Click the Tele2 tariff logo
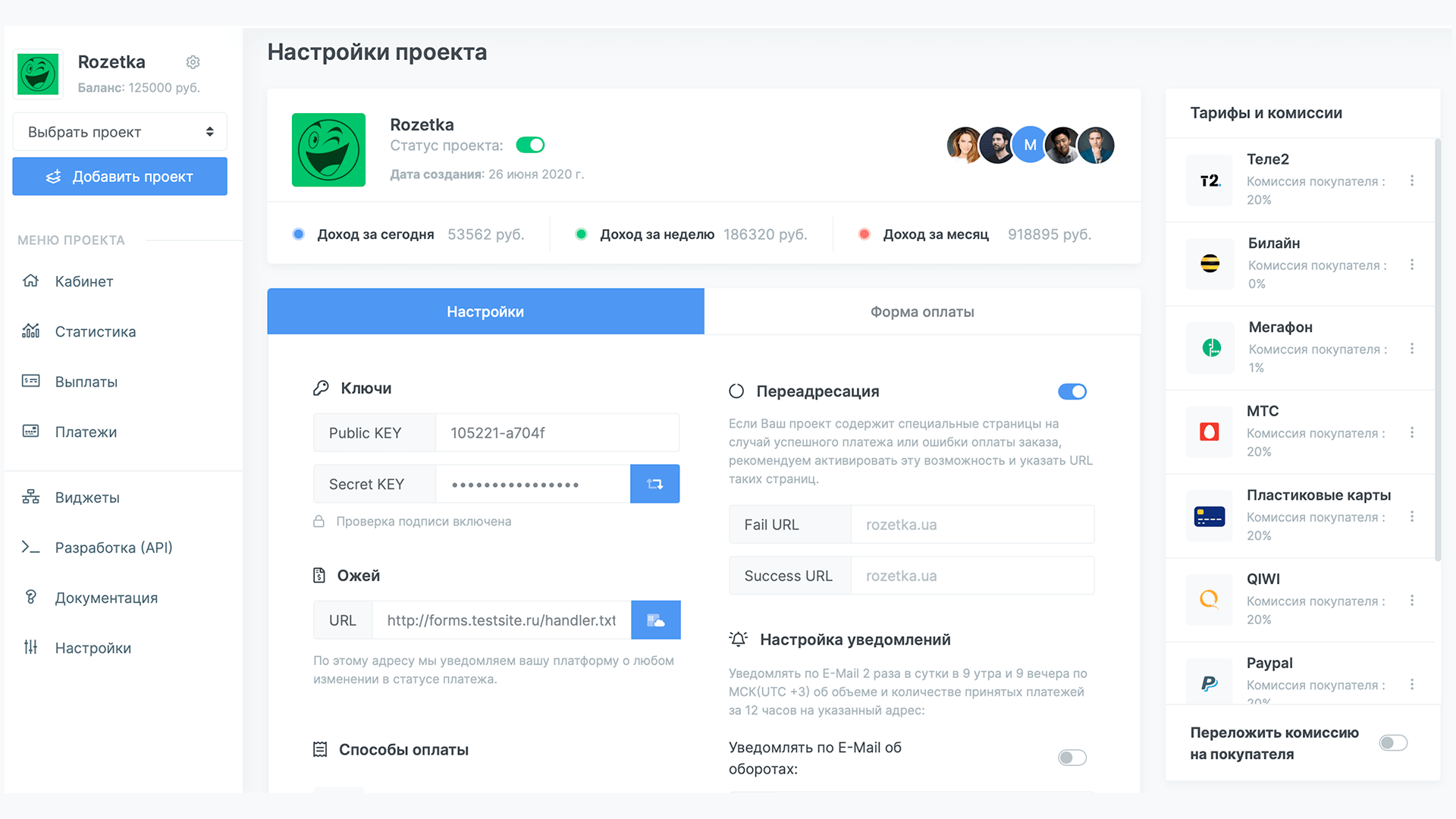This screenshot has height=819, width=1456. coord(1210,180)
